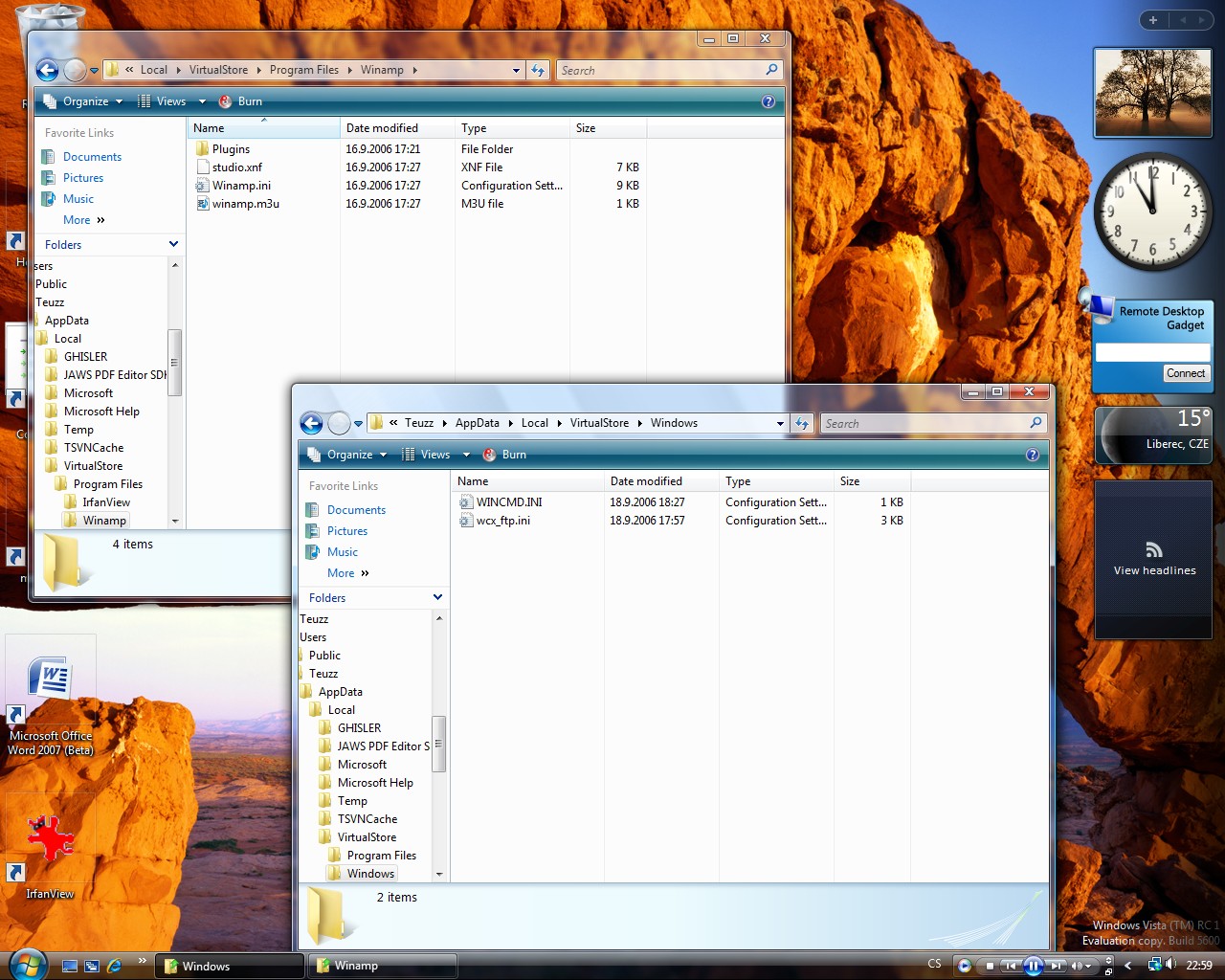This screenshot has height=980, width=1225.
Task: Click the Windows Media Player taskbar toolbar icon
Action: 965,966
